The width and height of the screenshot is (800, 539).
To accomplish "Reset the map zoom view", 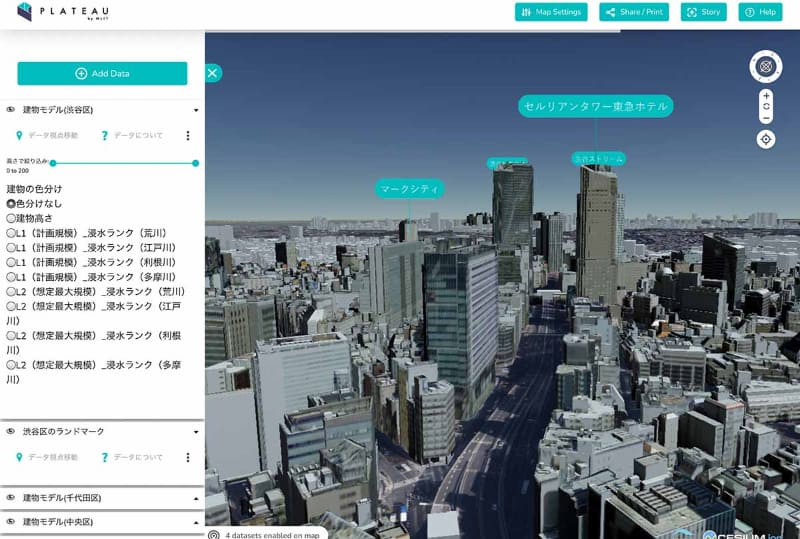I will [766, 107].
